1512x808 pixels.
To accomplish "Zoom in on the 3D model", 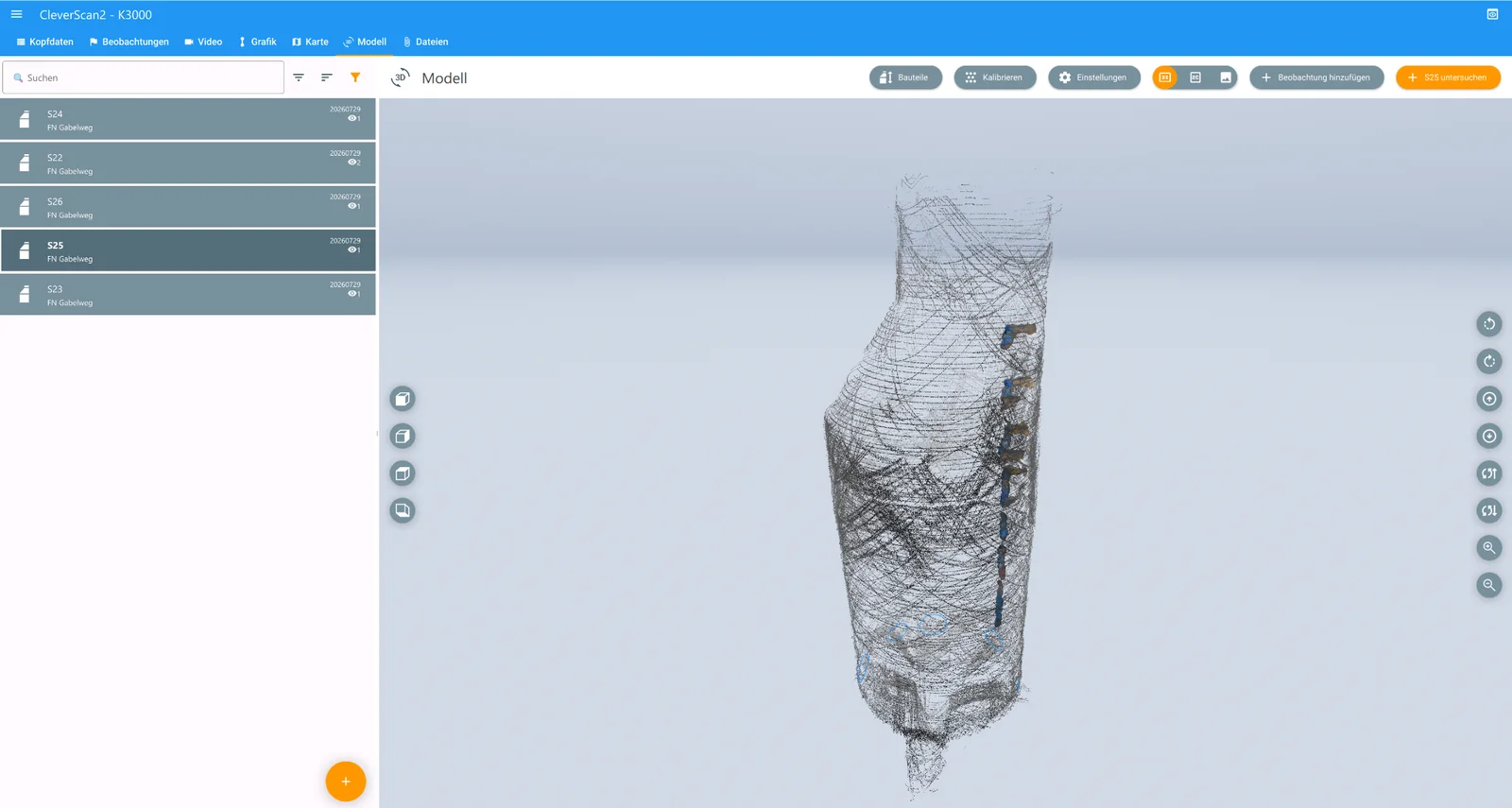I will coord(1489,548).
